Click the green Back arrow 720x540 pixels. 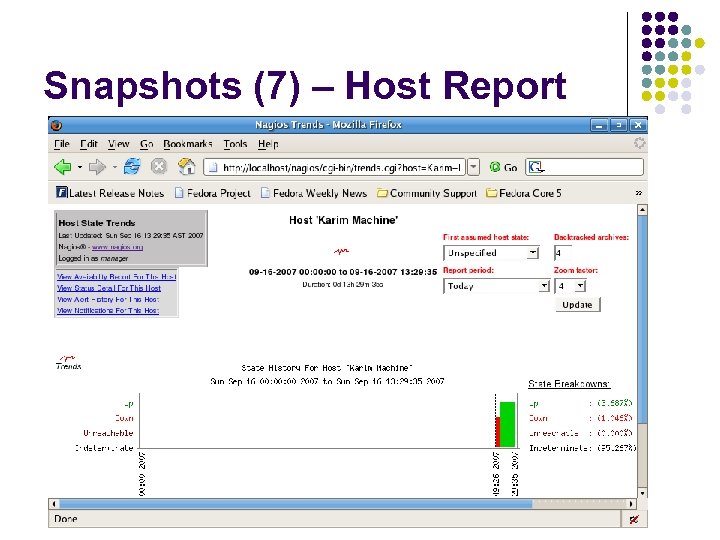[x=63, y=167]
